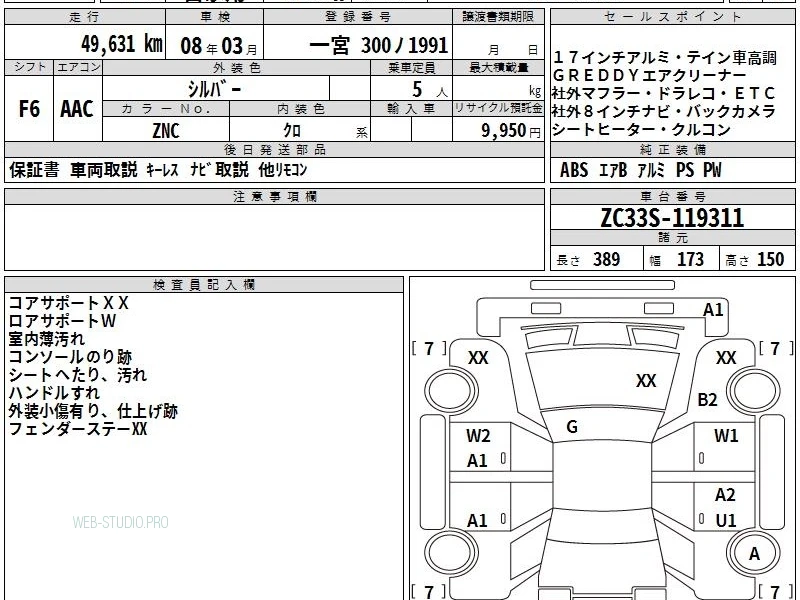Viewport: 800px width, 600px height.
Task: Click the note コンソールのり跡
Action: [70, 357]
